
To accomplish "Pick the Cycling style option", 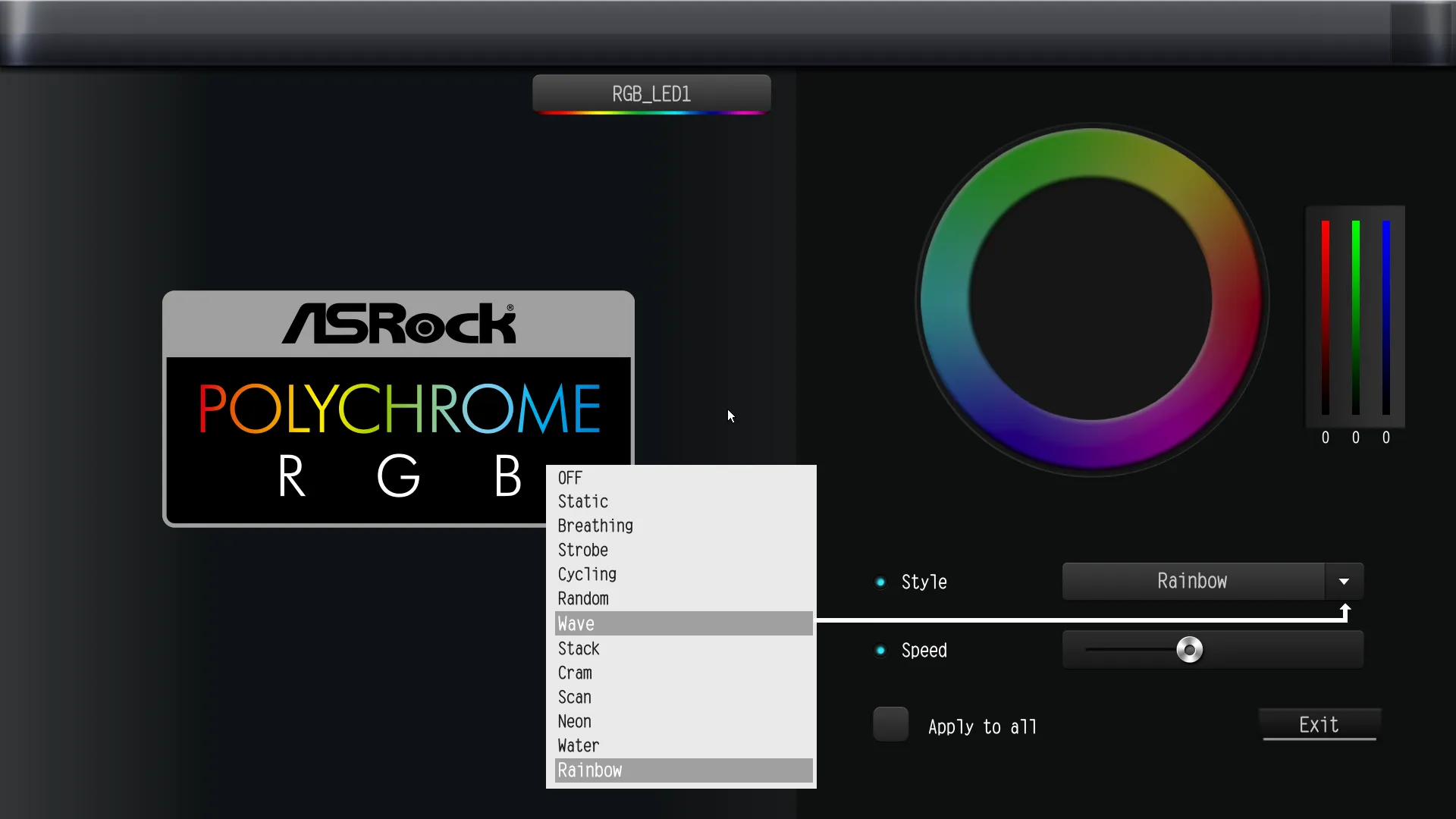I will (683, 574).
